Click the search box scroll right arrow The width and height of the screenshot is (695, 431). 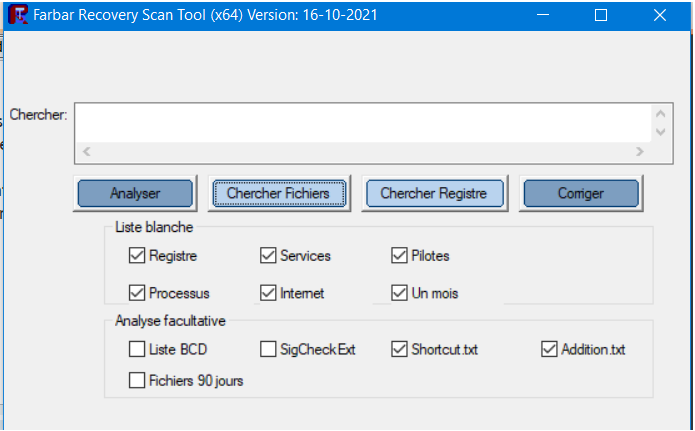click(639, 152)
